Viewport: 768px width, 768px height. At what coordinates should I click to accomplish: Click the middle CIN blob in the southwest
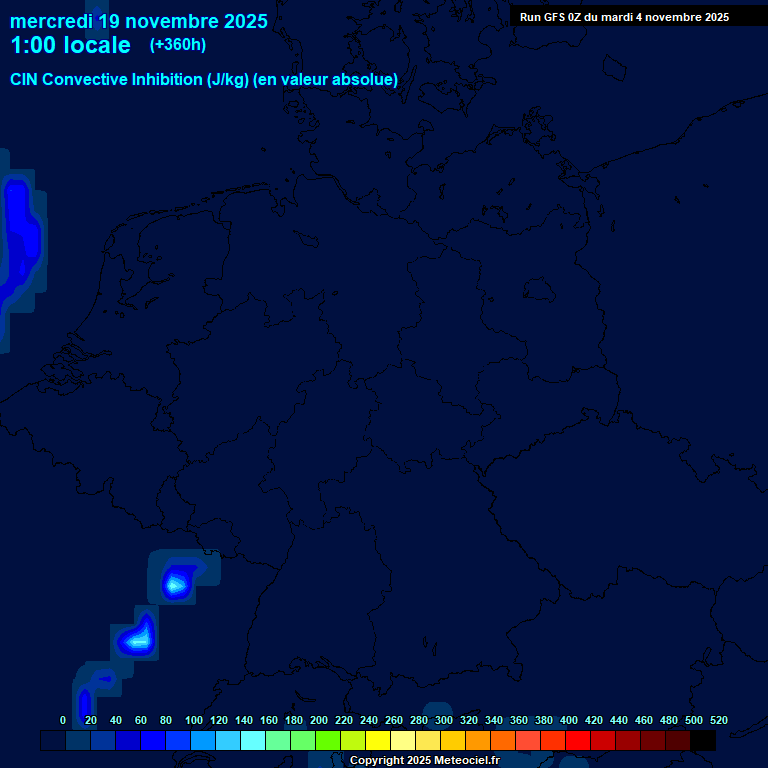pos(138,637)
